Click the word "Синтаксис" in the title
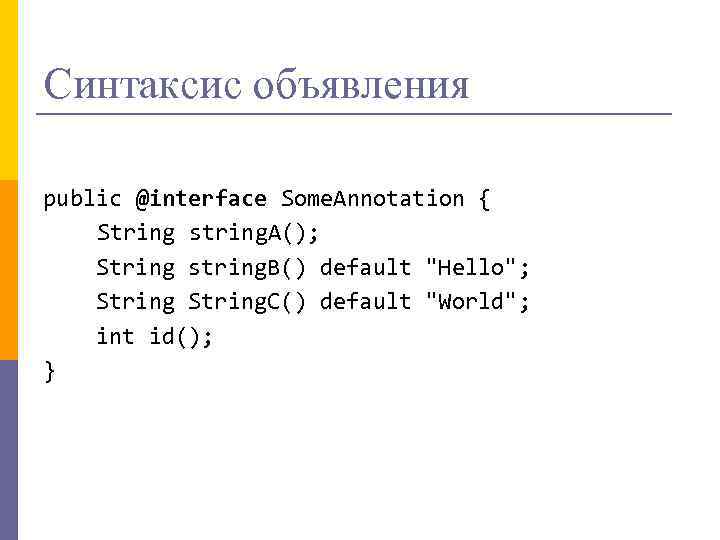720x540 pixels. [x=142, y=84]
